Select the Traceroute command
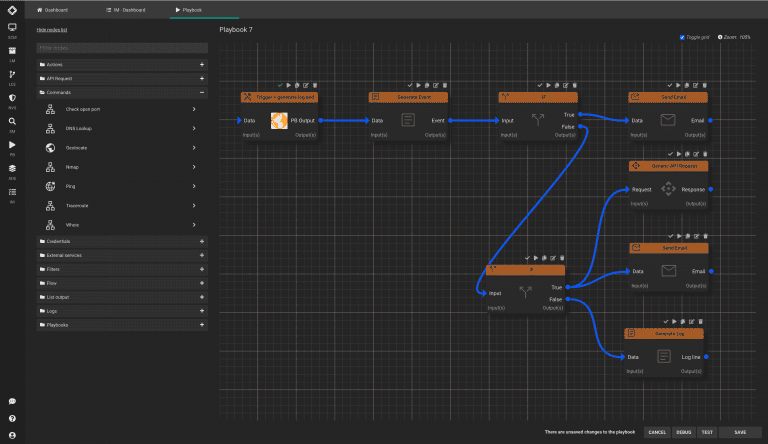Screen dimensions: 768x444 coord(122,206)
